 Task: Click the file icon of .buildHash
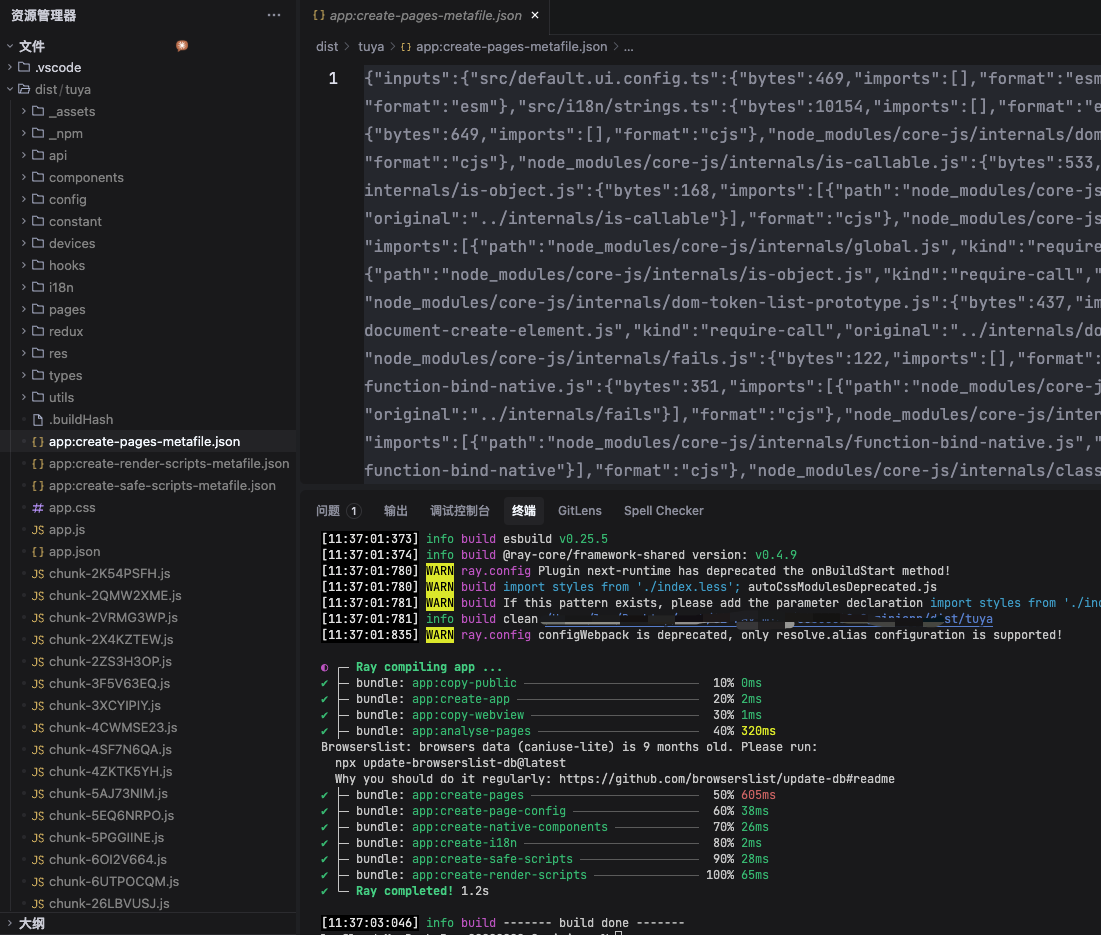(x=38, y=420)
